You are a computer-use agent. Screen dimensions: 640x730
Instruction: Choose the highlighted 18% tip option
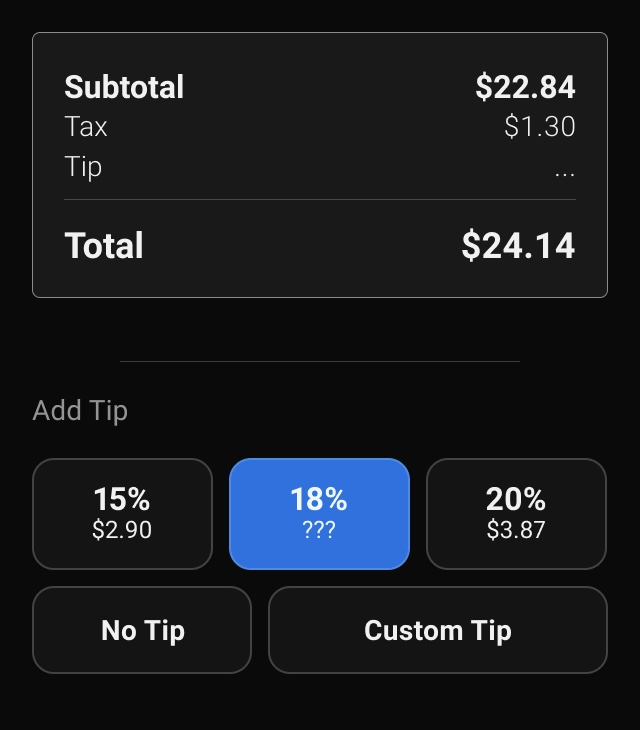click(x=319, y=513)
